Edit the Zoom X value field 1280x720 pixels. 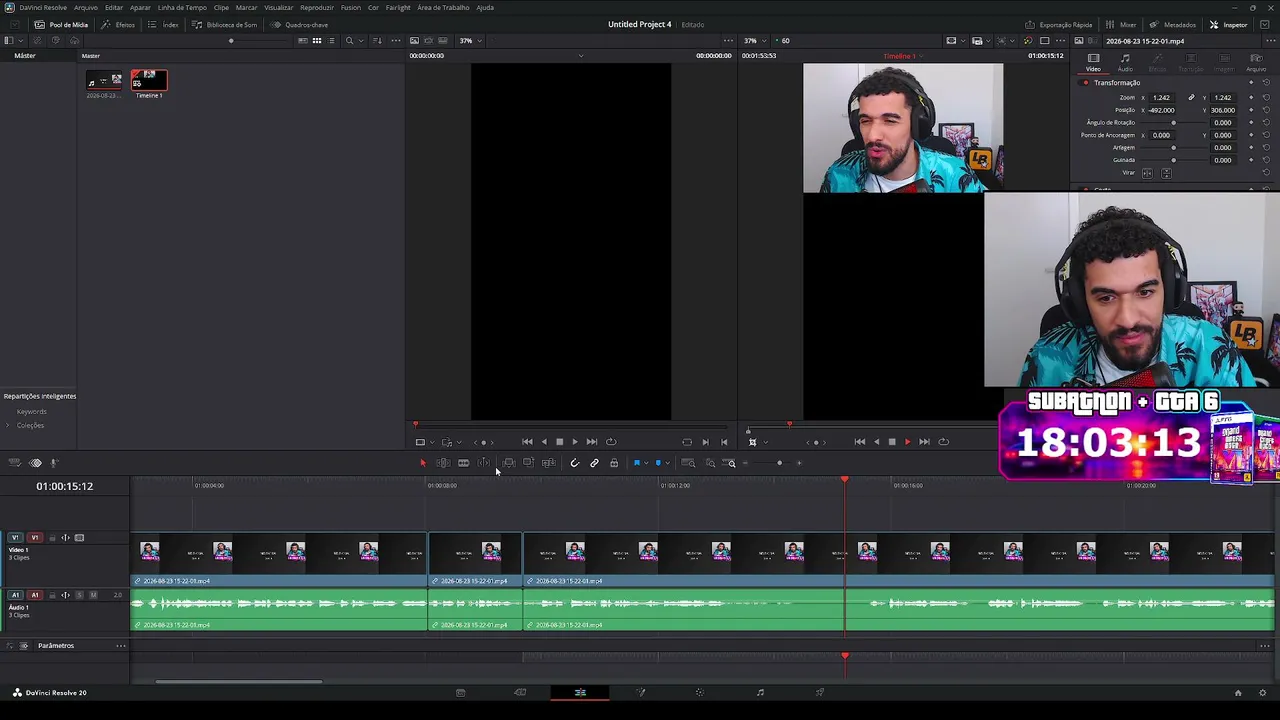coord(1161,98)
